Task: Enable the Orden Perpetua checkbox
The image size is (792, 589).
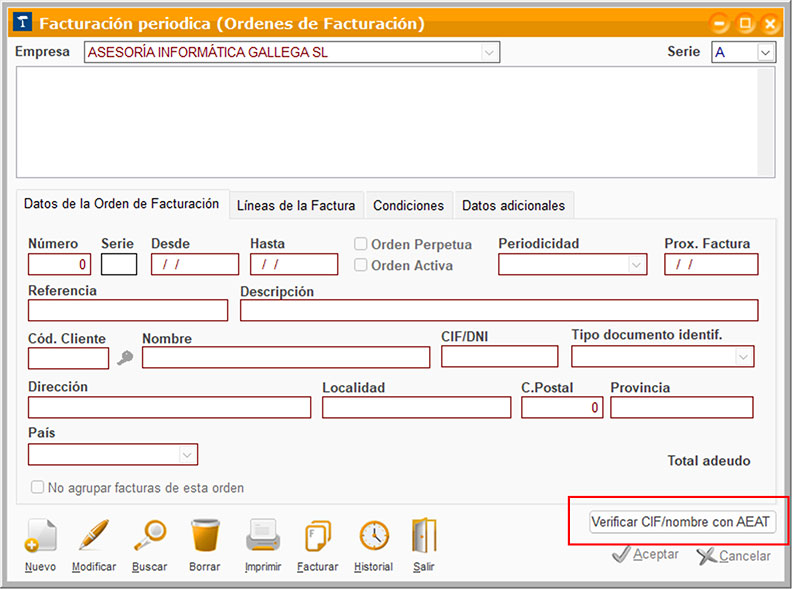Action: (x=361, y=245)
